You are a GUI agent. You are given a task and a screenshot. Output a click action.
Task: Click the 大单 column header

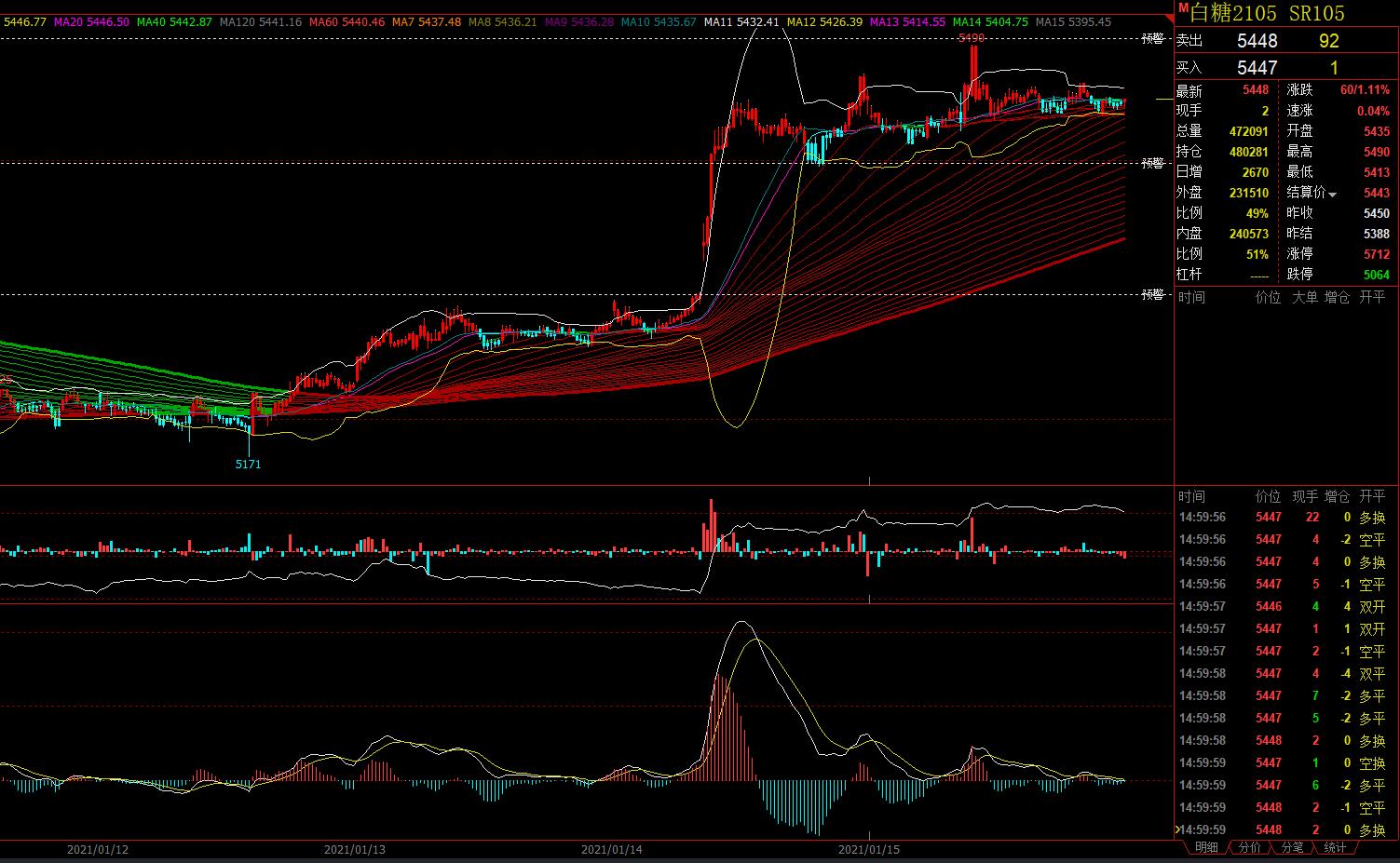1304,297
